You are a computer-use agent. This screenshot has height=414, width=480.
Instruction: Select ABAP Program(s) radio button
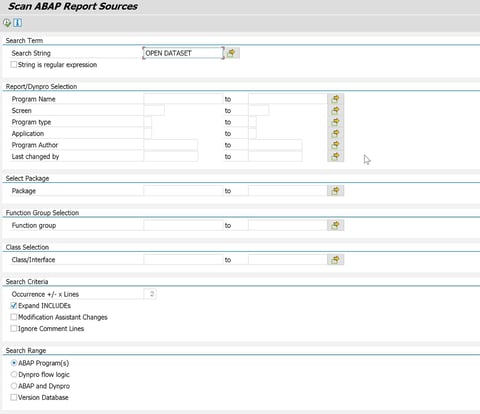pyautogui.click(x=14, y=363)
